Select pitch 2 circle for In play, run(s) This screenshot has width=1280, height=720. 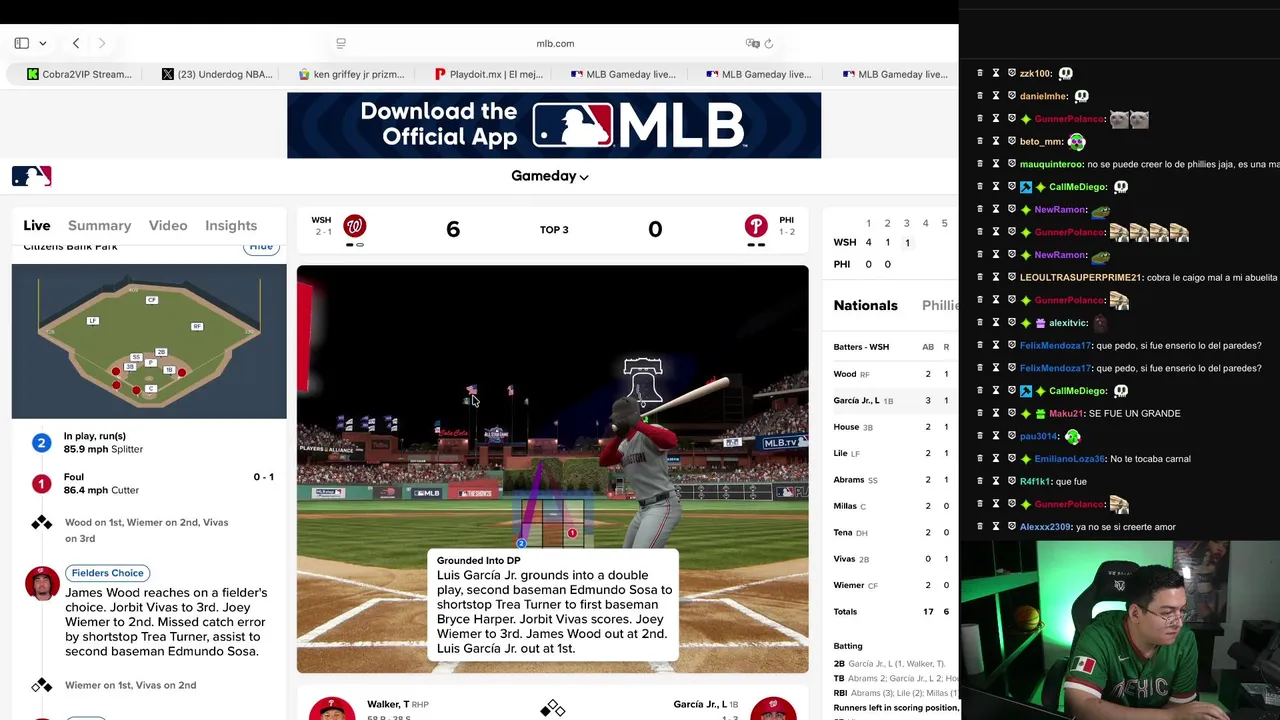pyautogui.click(x=41, y=442)
